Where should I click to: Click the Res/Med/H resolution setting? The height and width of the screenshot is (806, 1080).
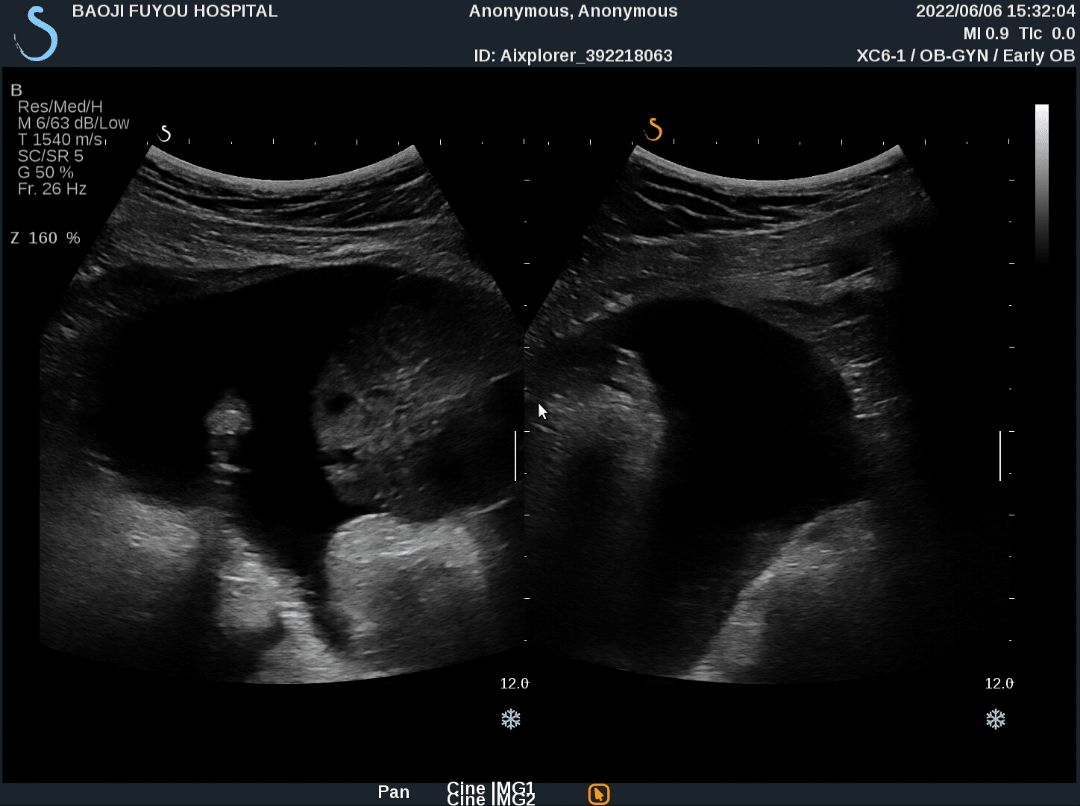[60, 106]
